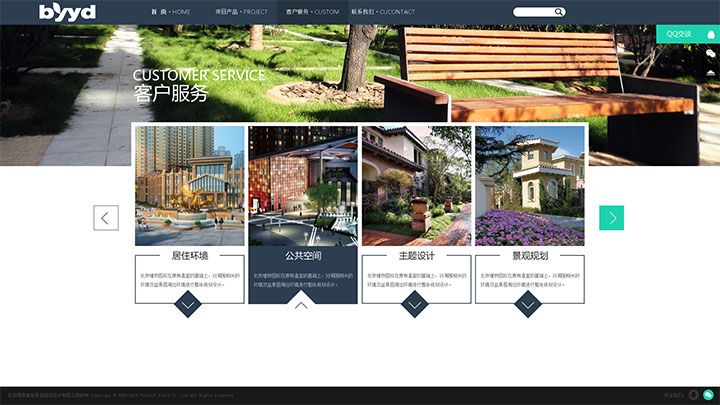Click the WeChat icon in right sidebar
Screen dimensions: 720x405
pyautogui.click(x=711, y=52)
